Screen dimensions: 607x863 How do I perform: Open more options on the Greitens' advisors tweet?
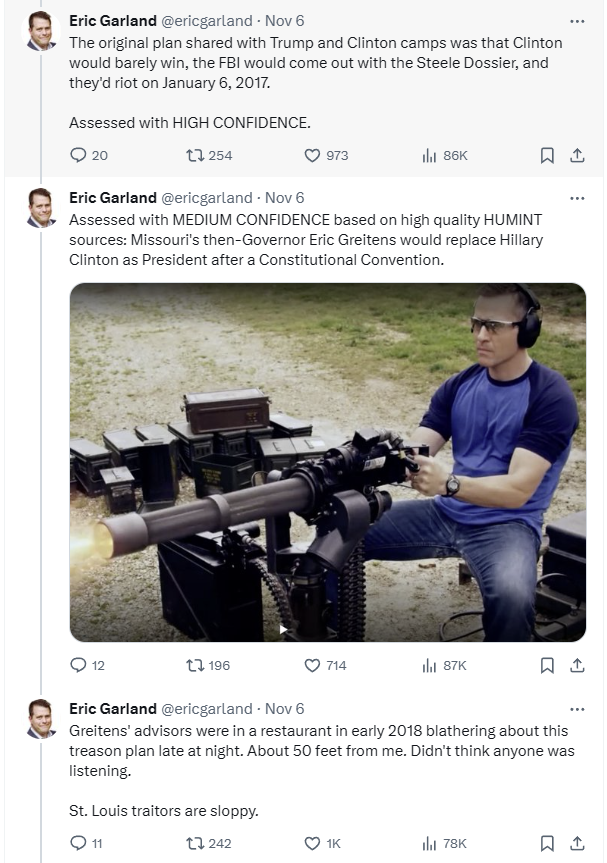[577, 709]
